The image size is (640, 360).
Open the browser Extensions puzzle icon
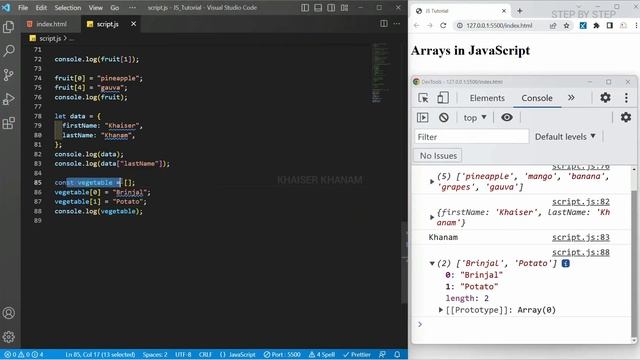[596, 25]
